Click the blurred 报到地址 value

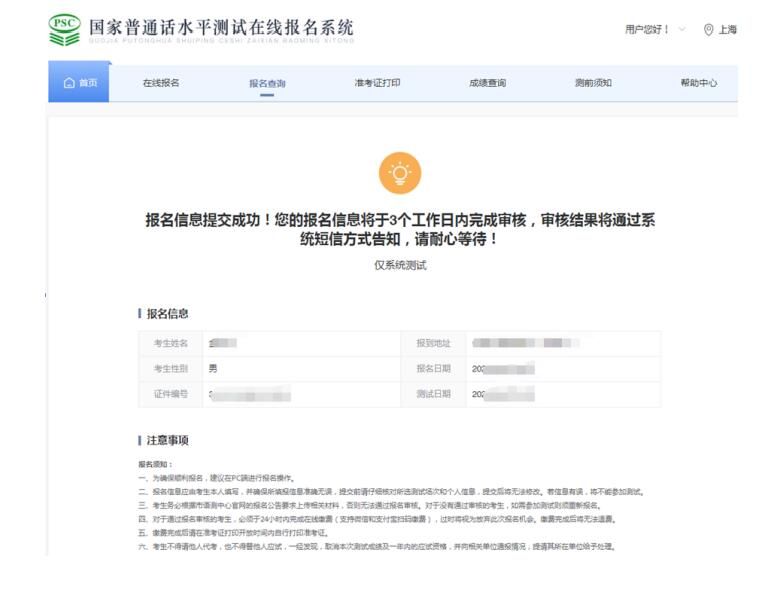525,343
